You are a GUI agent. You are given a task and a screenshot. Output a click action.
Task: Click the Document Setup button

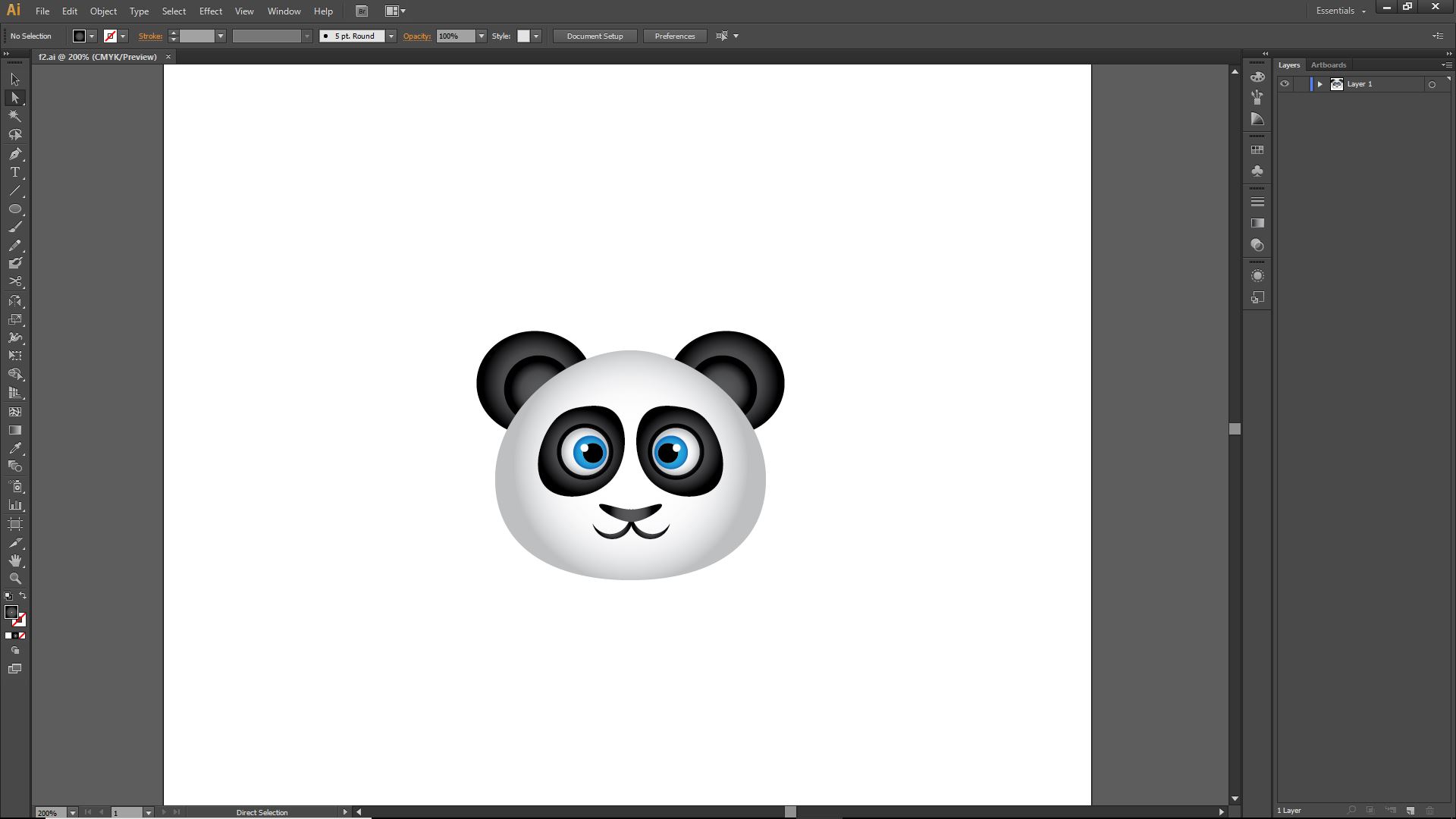(x=595, y=36)
